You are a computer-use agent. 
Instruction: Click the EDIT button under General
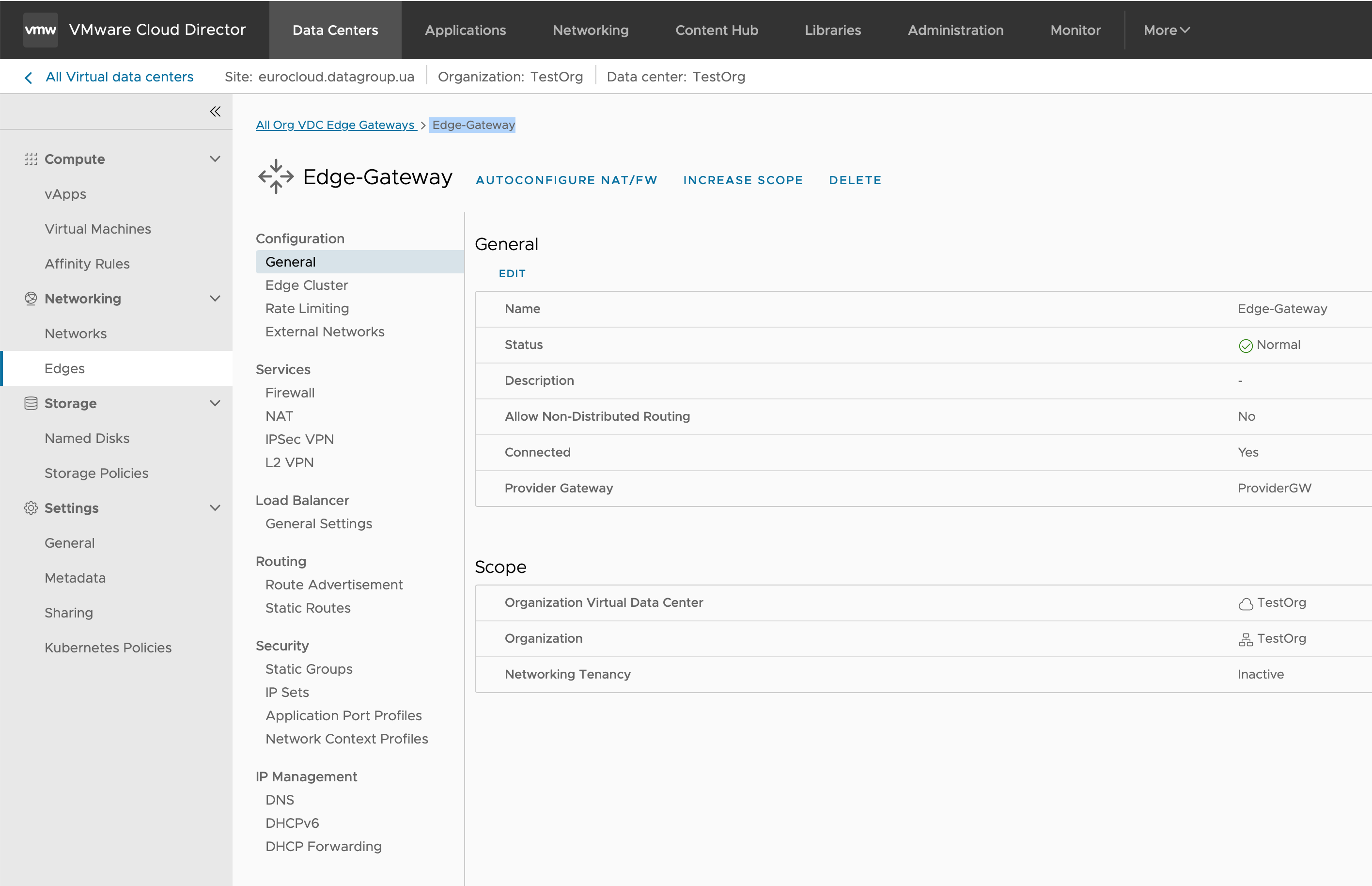pos(512,274)
